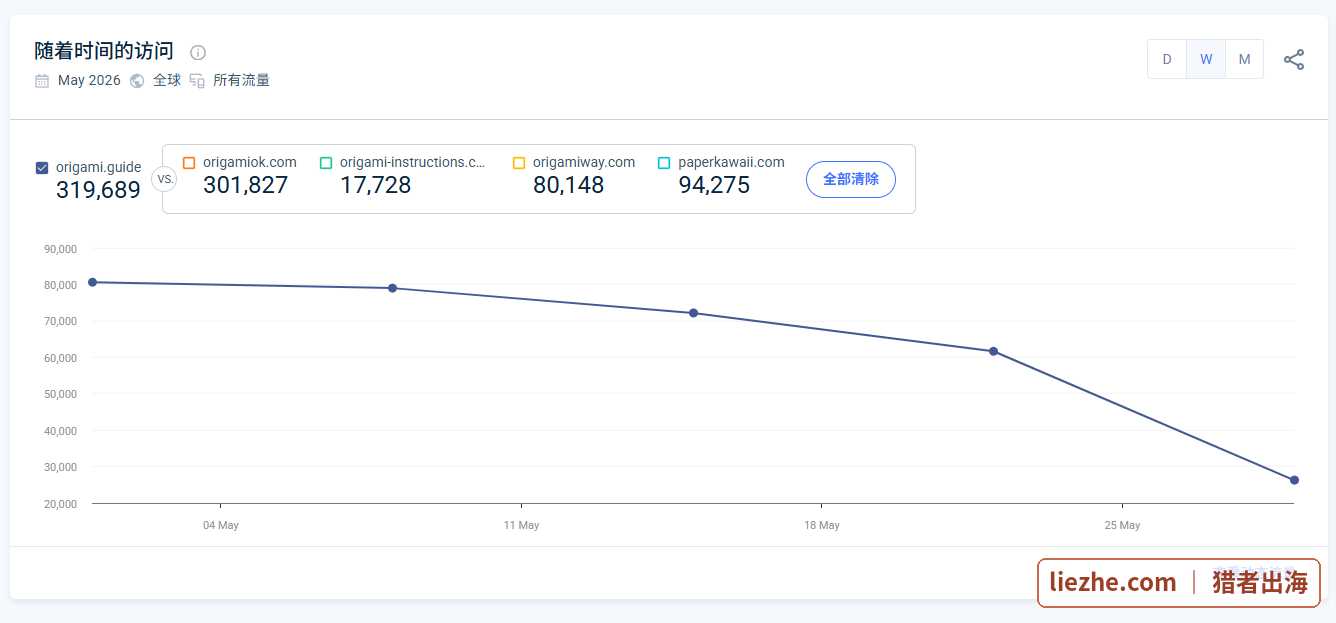Click the data point near 25 May drop
Viewport: 1336px width, 623px height.
pos(993,351)
